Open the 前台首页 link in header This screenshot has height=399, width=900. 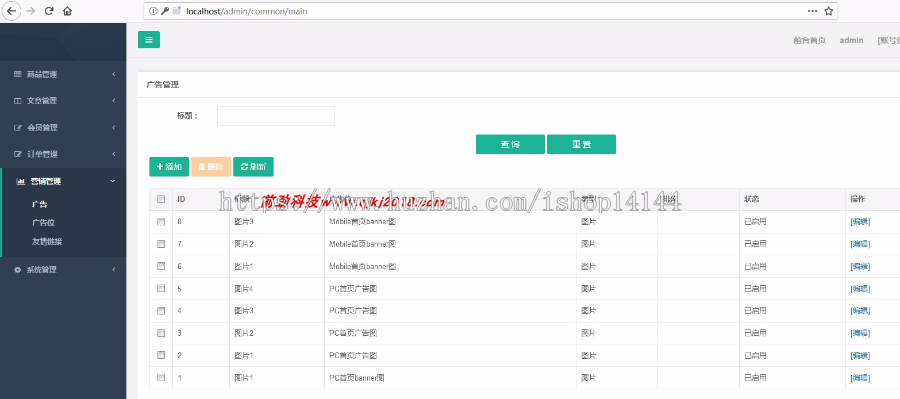pos(809,40)
